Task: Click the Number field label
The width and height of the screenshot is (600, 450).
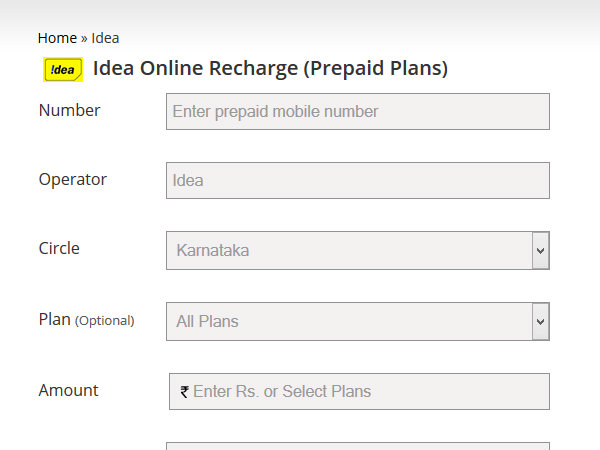Action: pos(69,111)
